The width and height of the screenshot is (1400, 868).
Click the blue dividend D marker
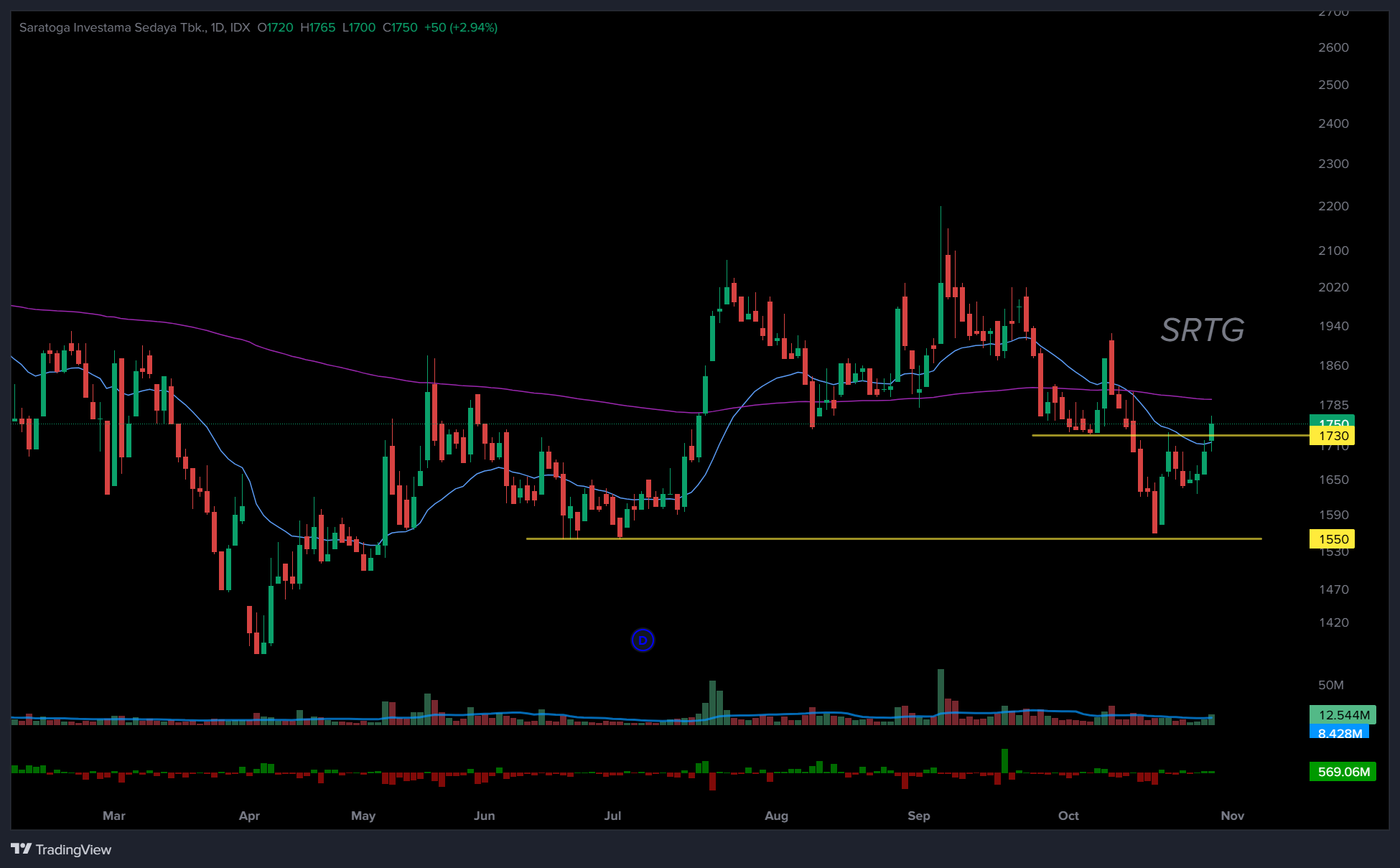pyautogui.click(x=643, y=640)
